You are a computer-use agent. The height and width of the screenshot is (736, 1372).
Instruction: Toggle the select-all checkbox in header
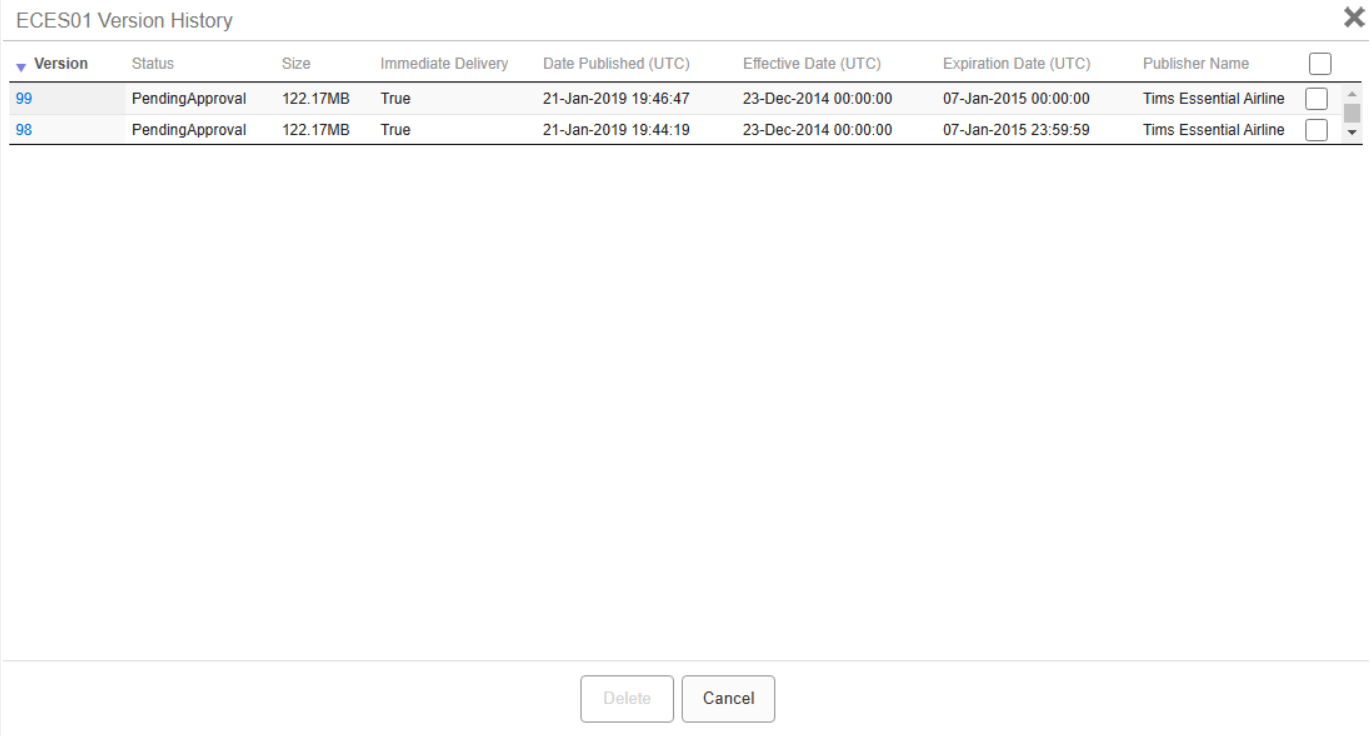point(1320,64)
